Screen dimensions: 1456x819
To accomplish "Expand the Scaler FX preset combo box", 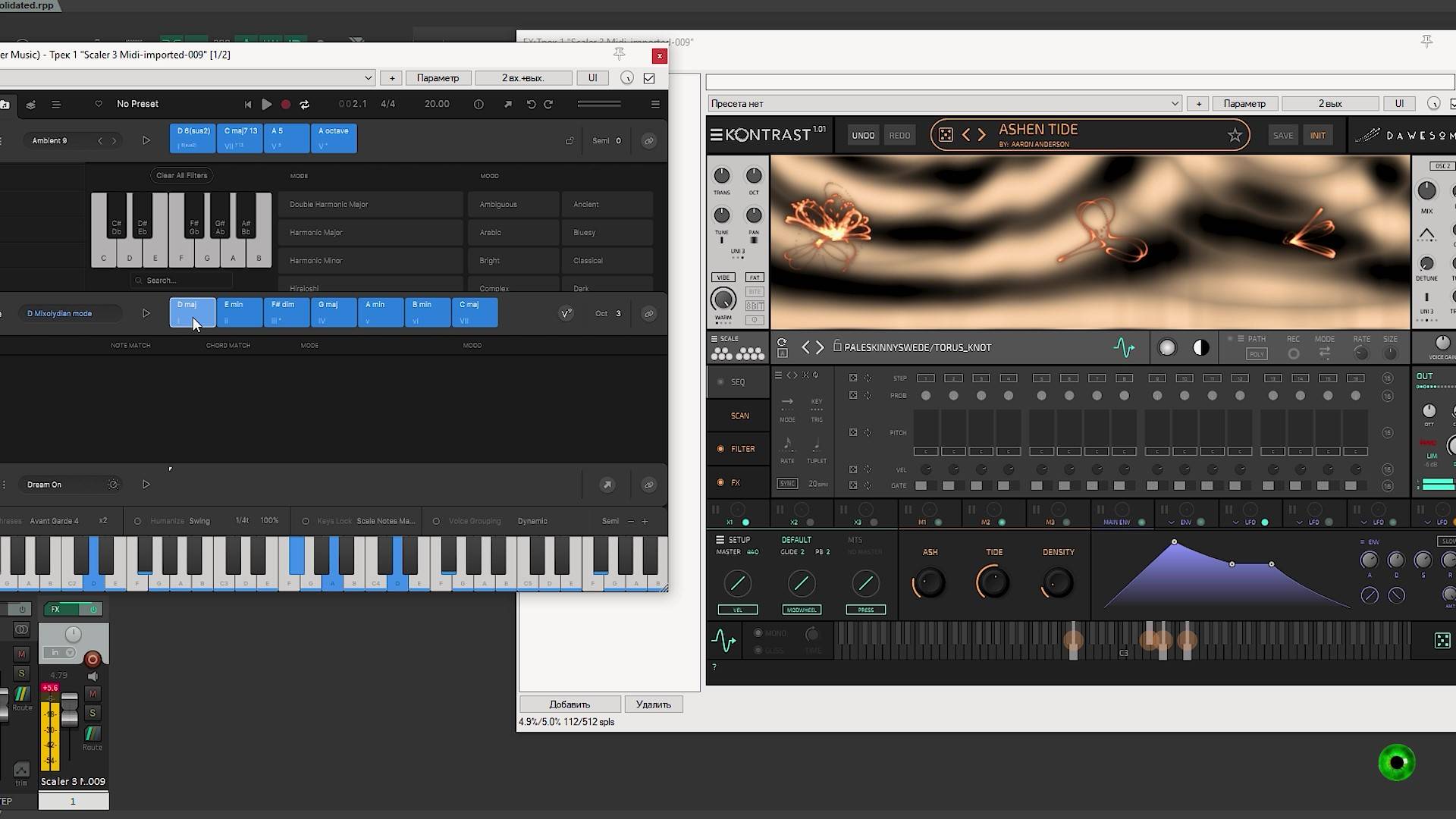I will point(368,78).
